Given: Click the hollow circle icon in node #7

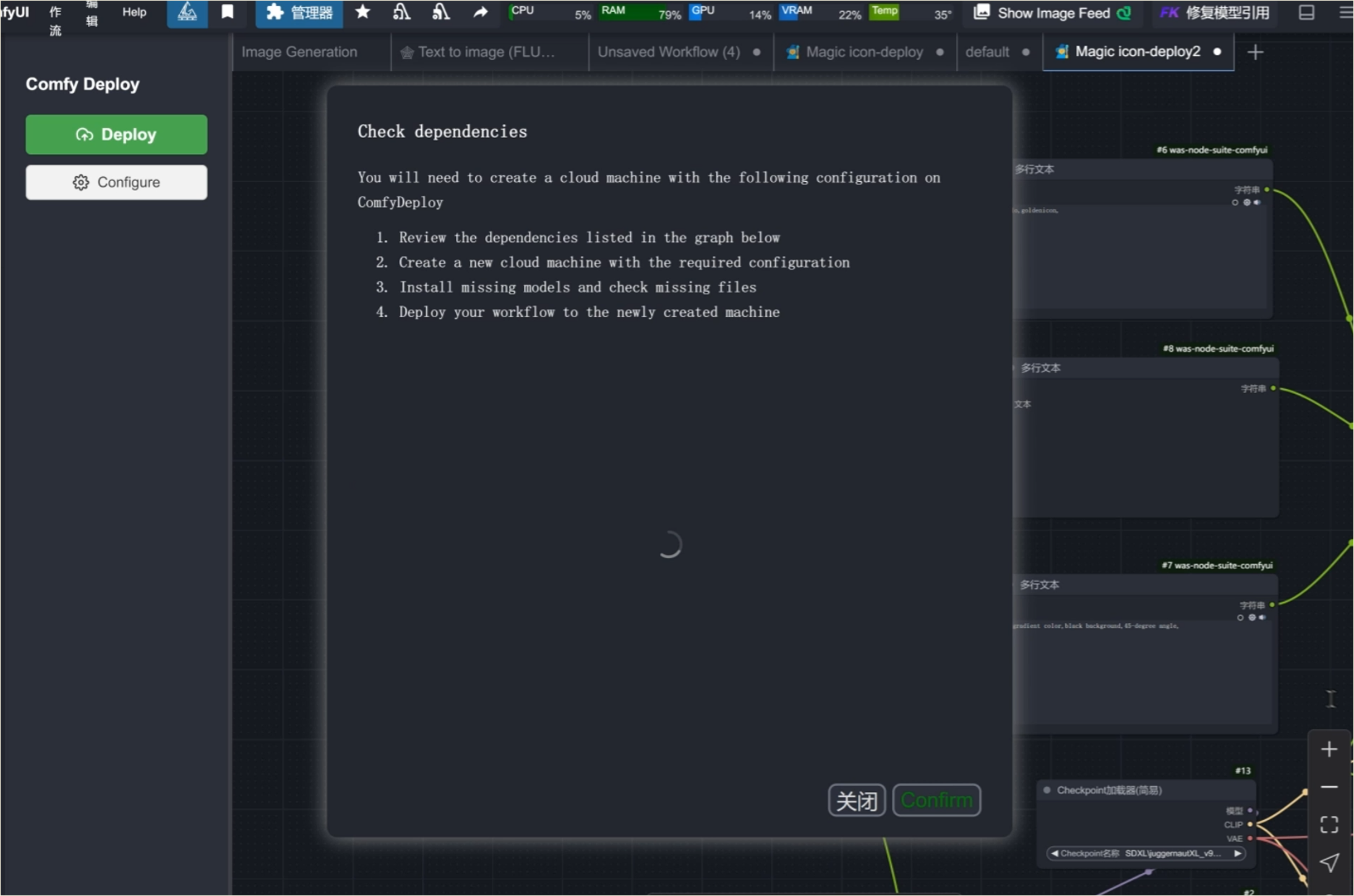Looking at the screenshot, I should 1240,618.
